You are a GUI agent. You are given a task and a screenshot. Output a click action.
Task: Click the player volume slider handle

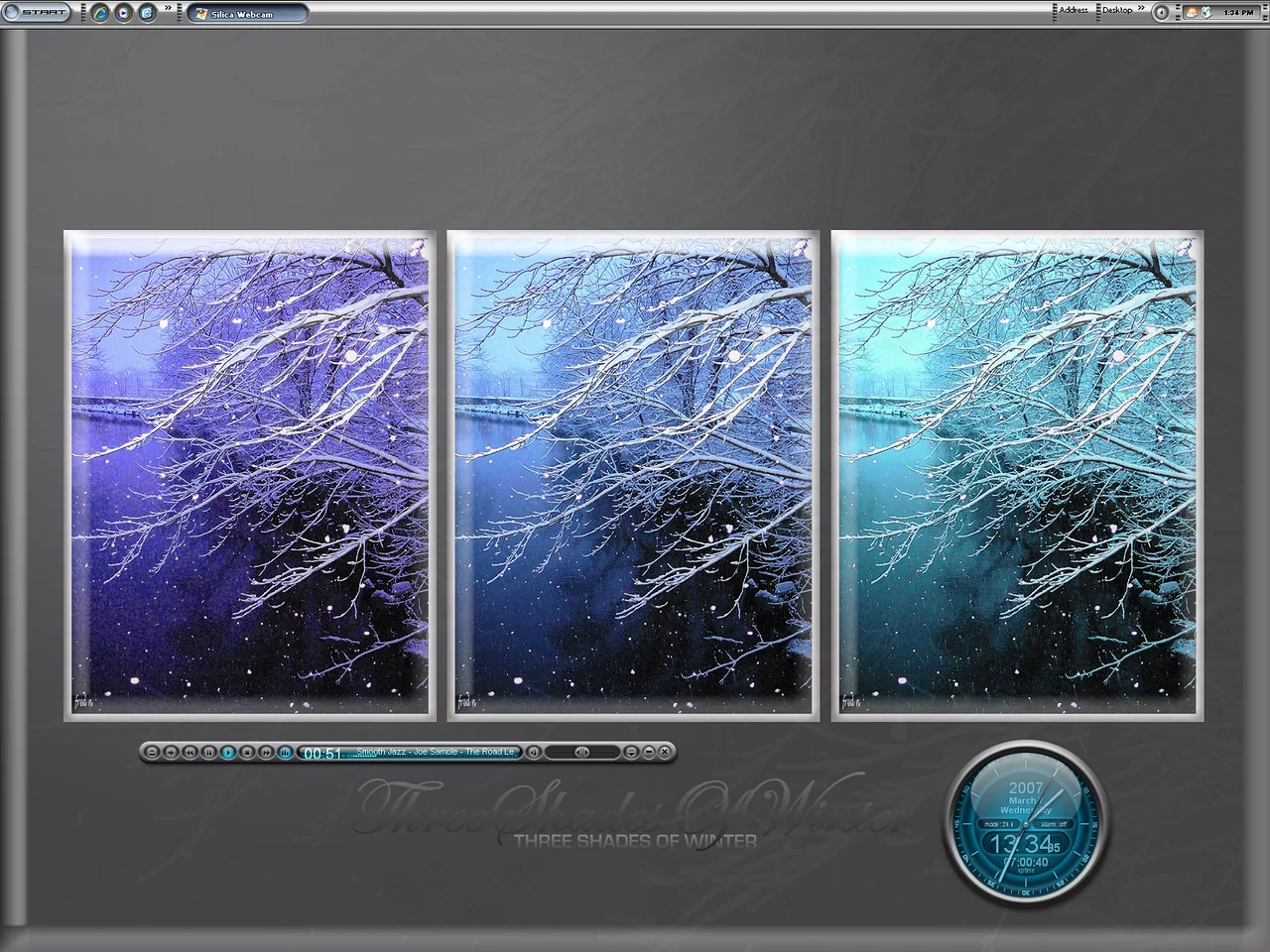tap(582, 753)
